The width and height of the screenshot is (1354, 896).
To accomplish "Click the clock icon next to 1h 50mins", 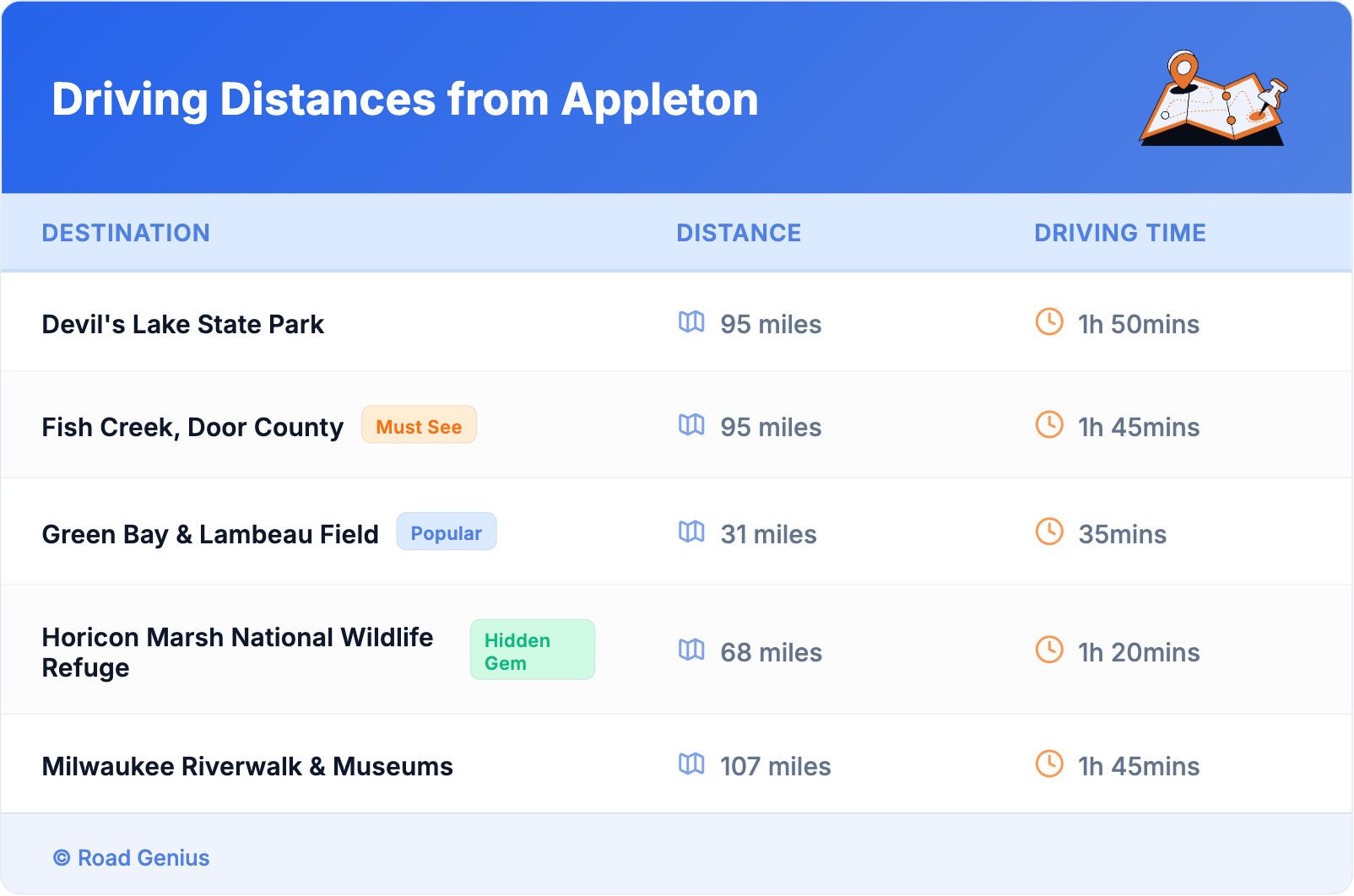I will click(x=1049, y=321).
